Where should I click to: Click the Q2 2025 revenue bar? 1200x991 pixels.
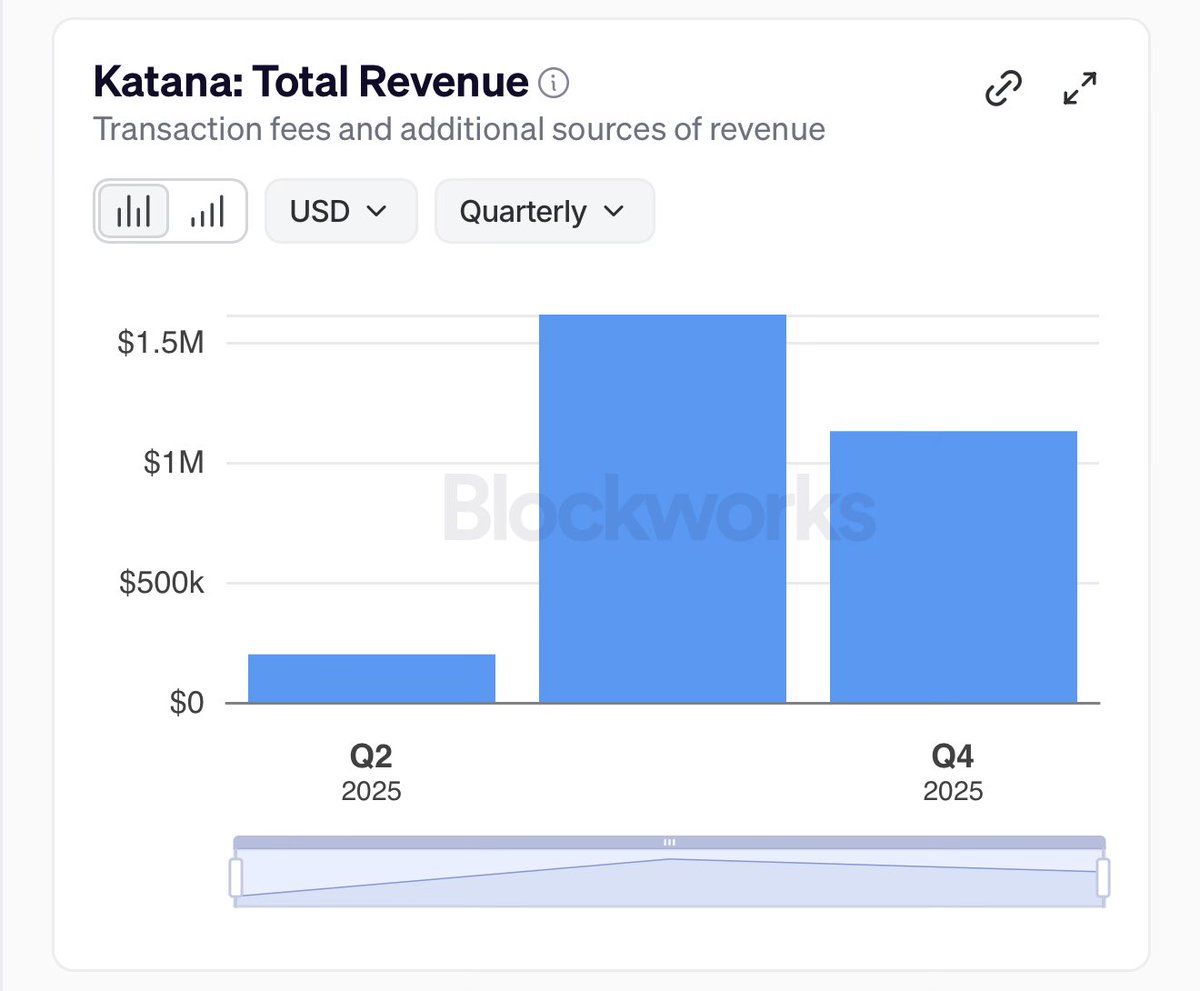[371, 679]
